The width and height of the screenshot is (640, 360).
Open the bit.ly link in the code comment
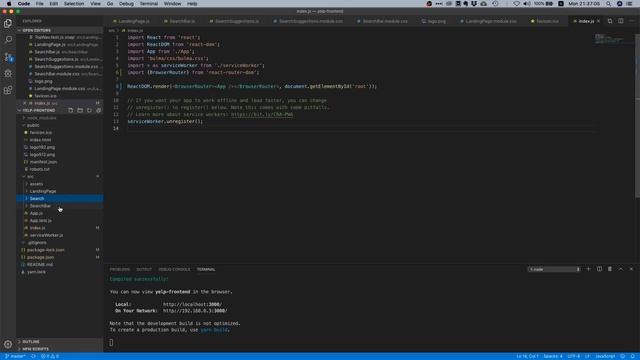click(x=262, y=115)
